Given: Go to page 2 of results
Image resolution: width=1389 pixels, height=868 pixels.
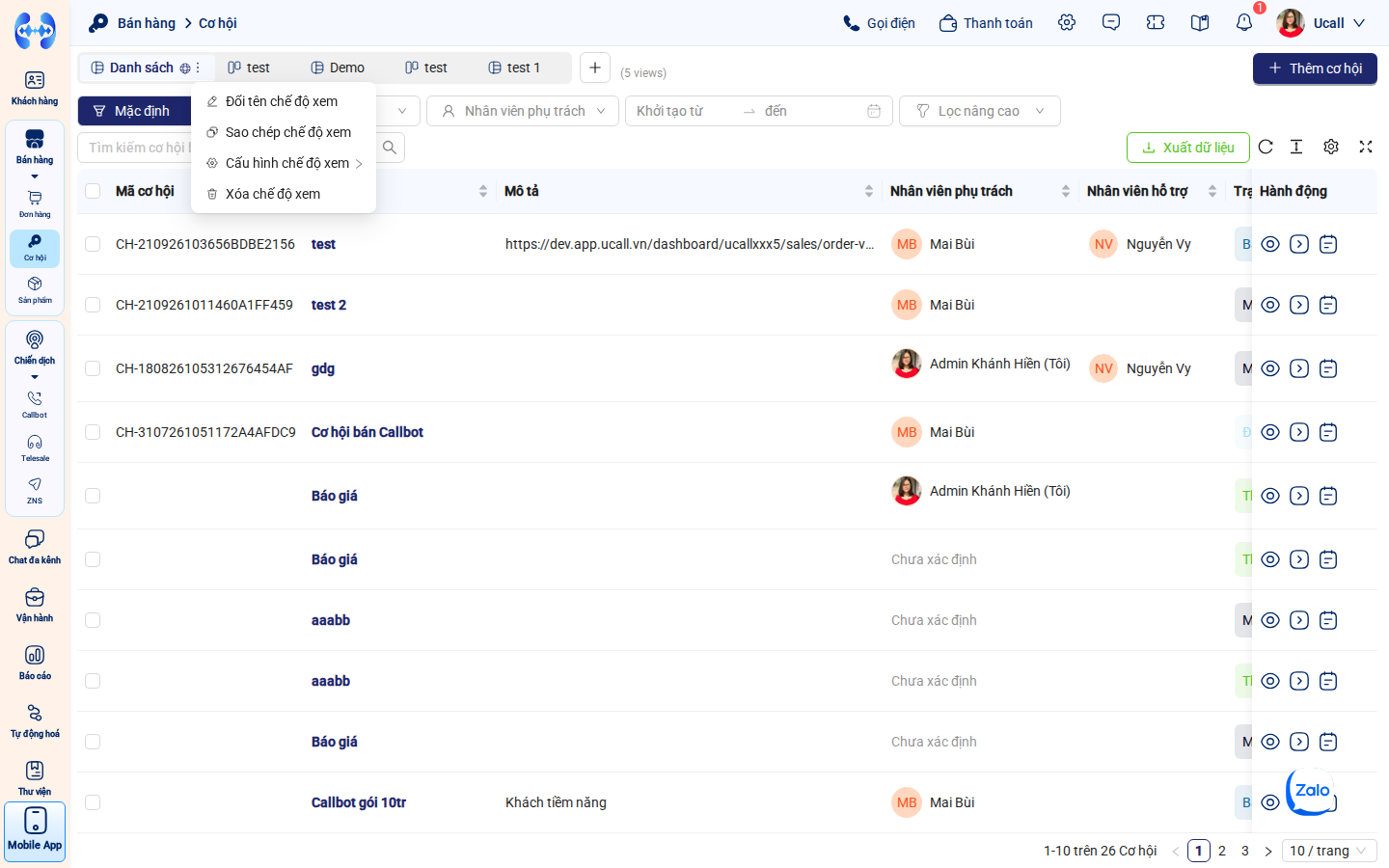Looking at the screenshot, I should click(x=1222, y=851).
